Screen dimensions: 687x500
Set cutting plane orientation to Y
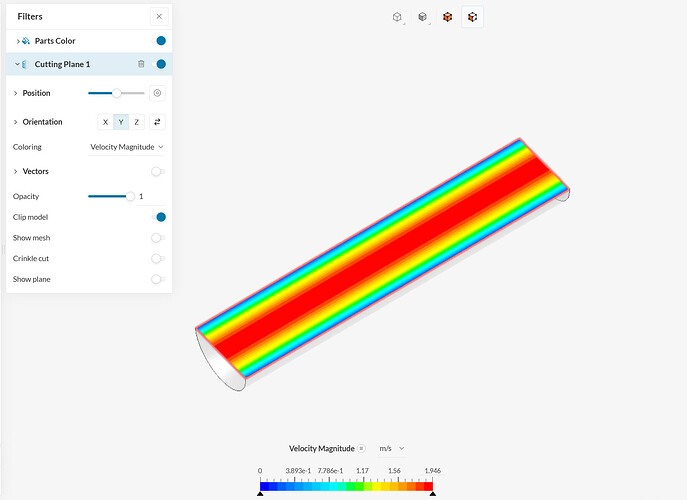121,122
